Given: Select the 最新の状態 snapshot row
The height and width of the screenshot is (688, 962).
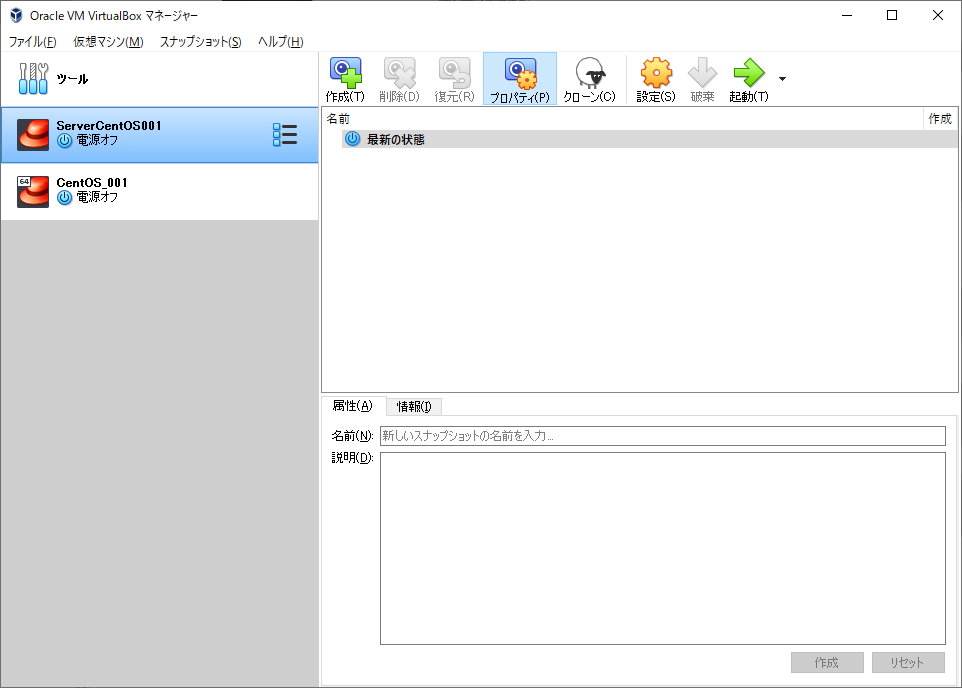Looking at the screenshot, I should 649,139.
